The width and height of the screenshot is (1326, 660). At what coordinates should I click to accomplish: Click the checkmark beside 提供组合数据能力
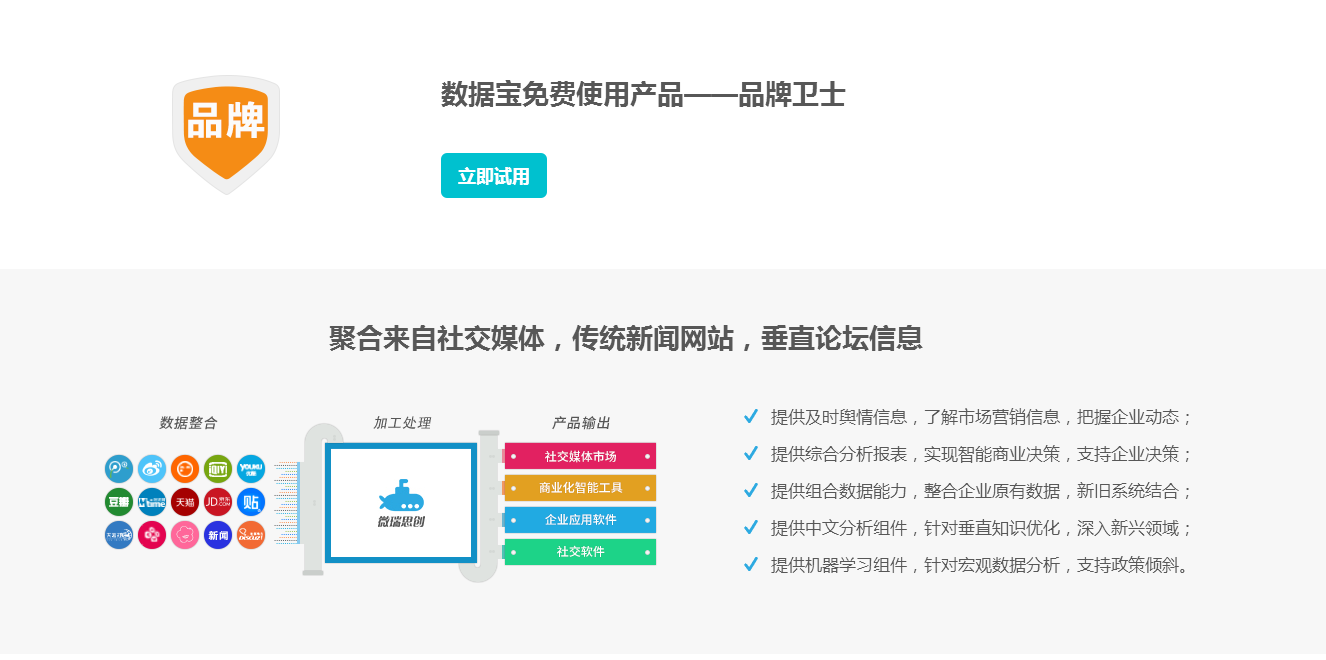(751, 490)
